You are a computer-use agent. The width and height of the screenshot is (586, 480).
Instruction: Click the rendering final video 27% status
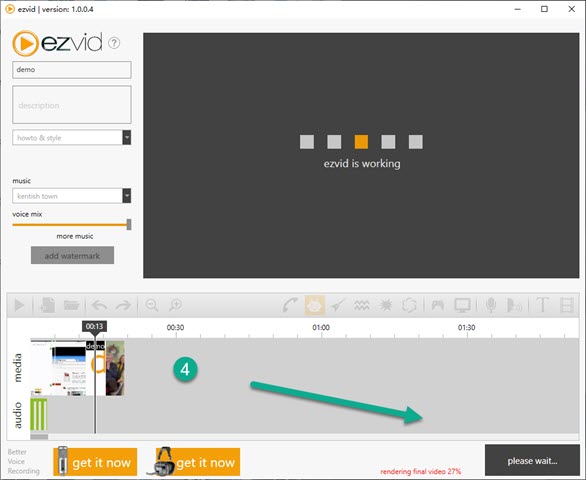pyautogui.click(x=420, y=471)
